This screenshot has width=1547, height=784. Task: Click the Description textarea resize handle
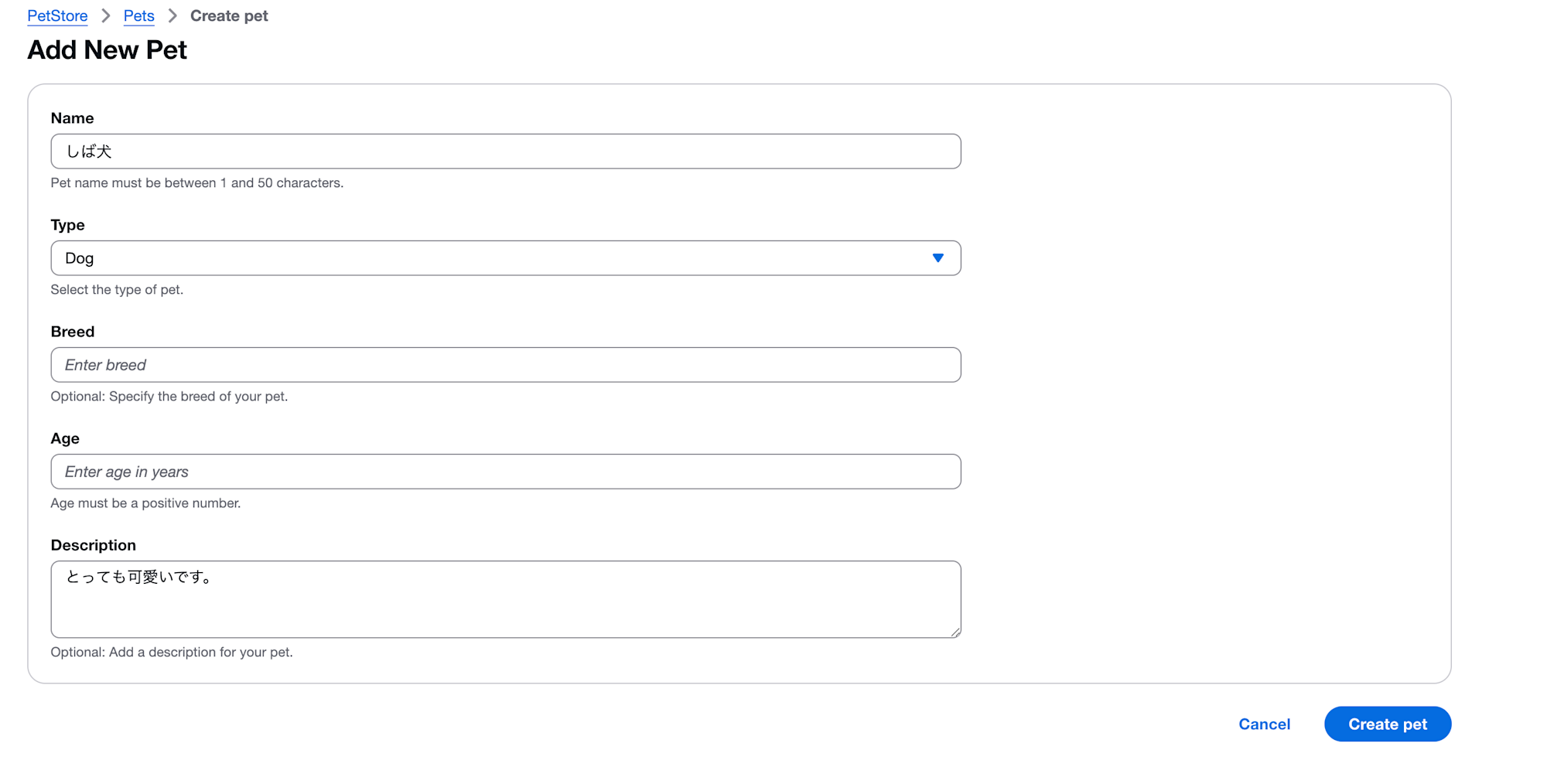955,632
